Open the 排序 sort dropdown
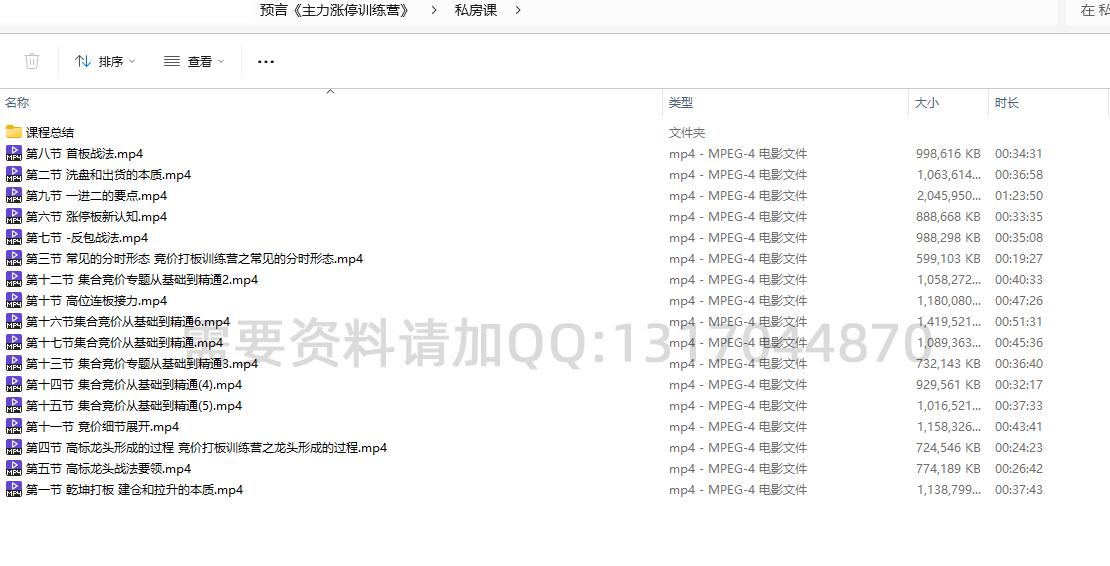 click(x=105, y=61)
